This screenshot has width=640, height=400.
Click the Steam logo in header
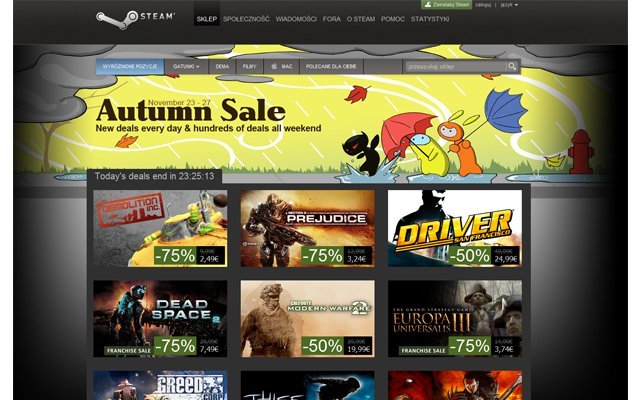[136, 19]
